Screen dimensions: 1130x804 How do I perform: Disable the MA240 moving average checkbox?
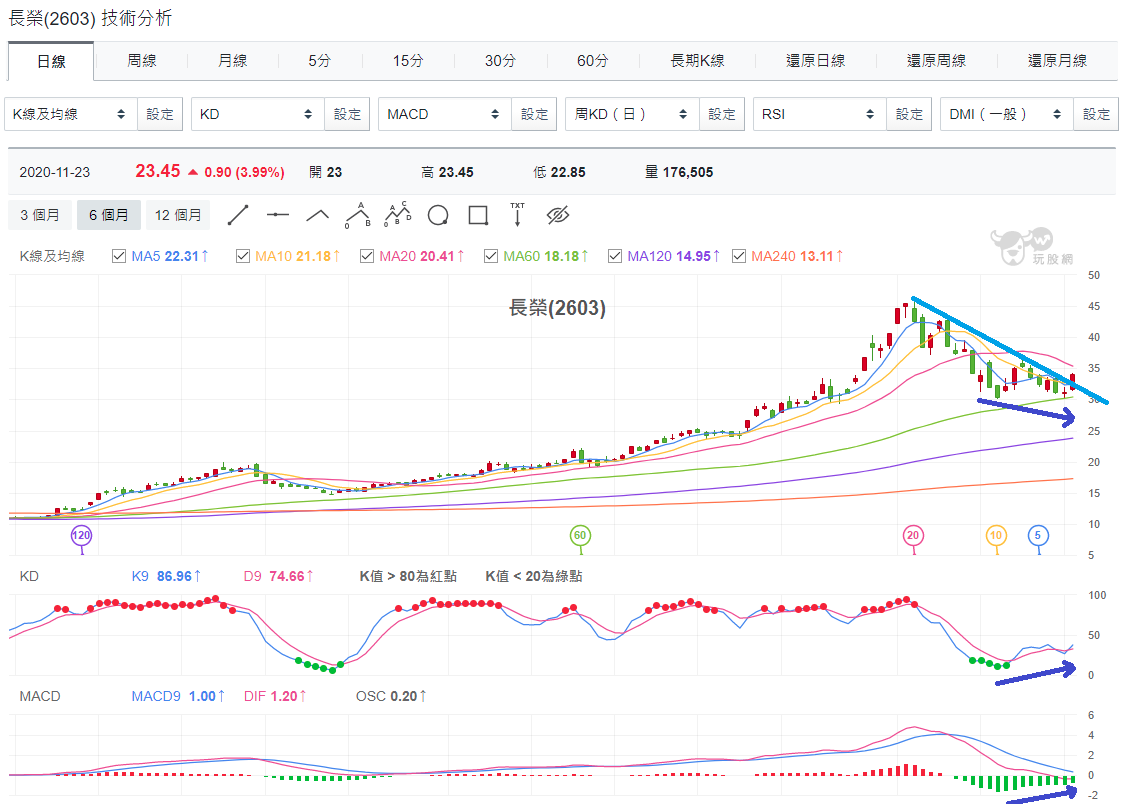tap(739, 256)
